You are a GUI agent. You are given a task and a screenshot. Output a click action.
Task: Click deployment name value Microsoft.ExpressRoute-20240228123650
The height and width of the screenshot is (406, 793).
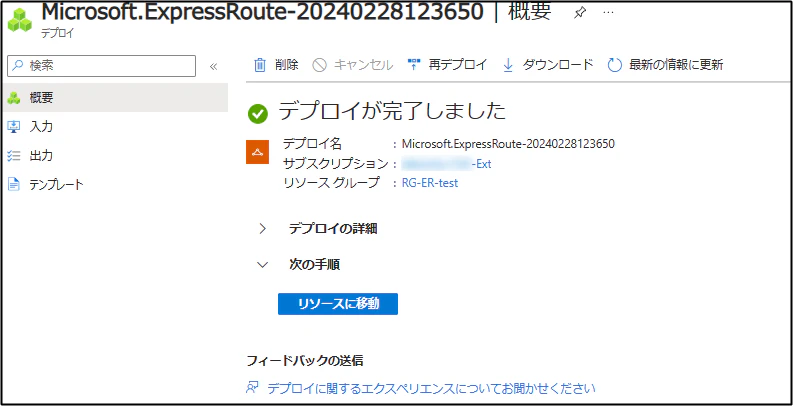tap(508, 144)
